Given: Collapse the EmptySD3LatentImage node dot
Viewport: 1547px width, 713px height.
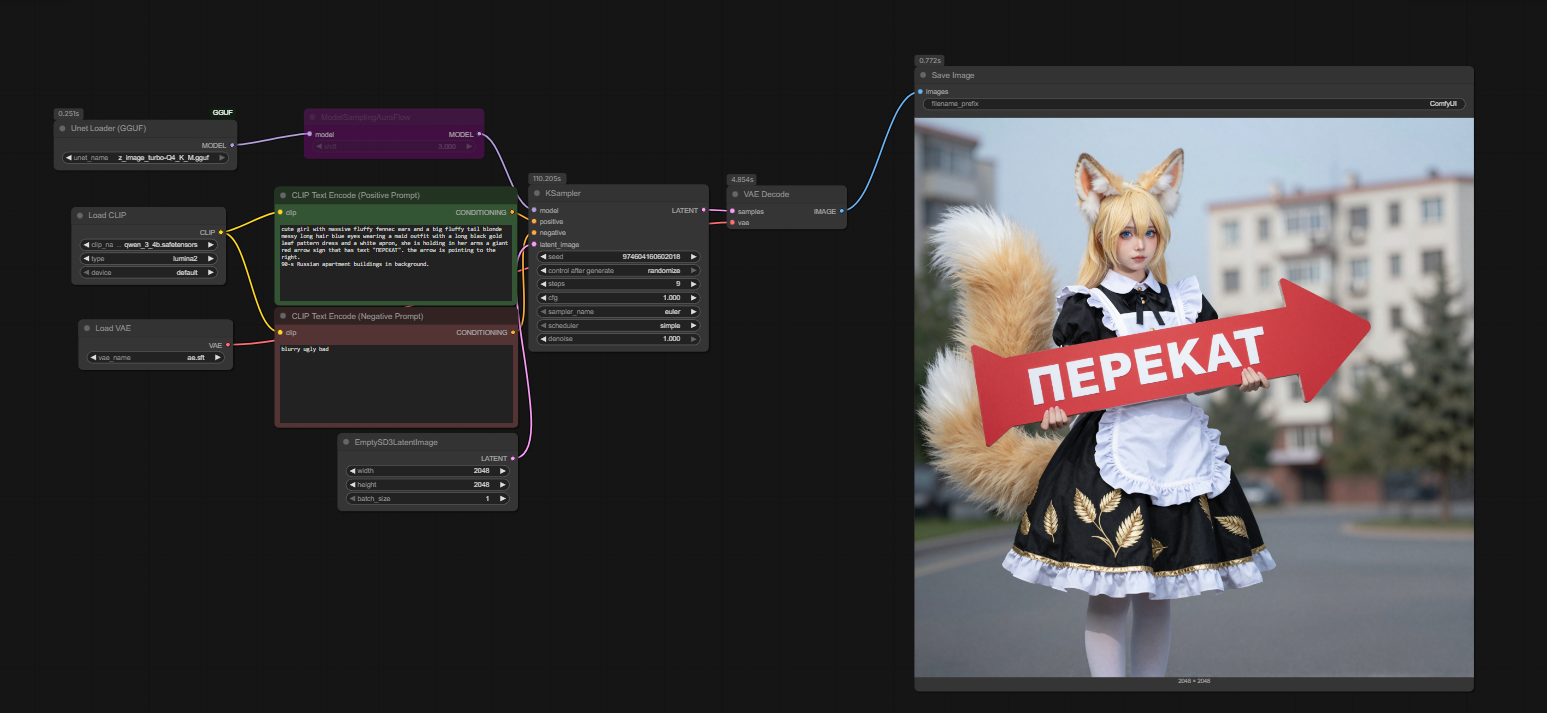Looking at the screenshot, I should click(346, 442).
